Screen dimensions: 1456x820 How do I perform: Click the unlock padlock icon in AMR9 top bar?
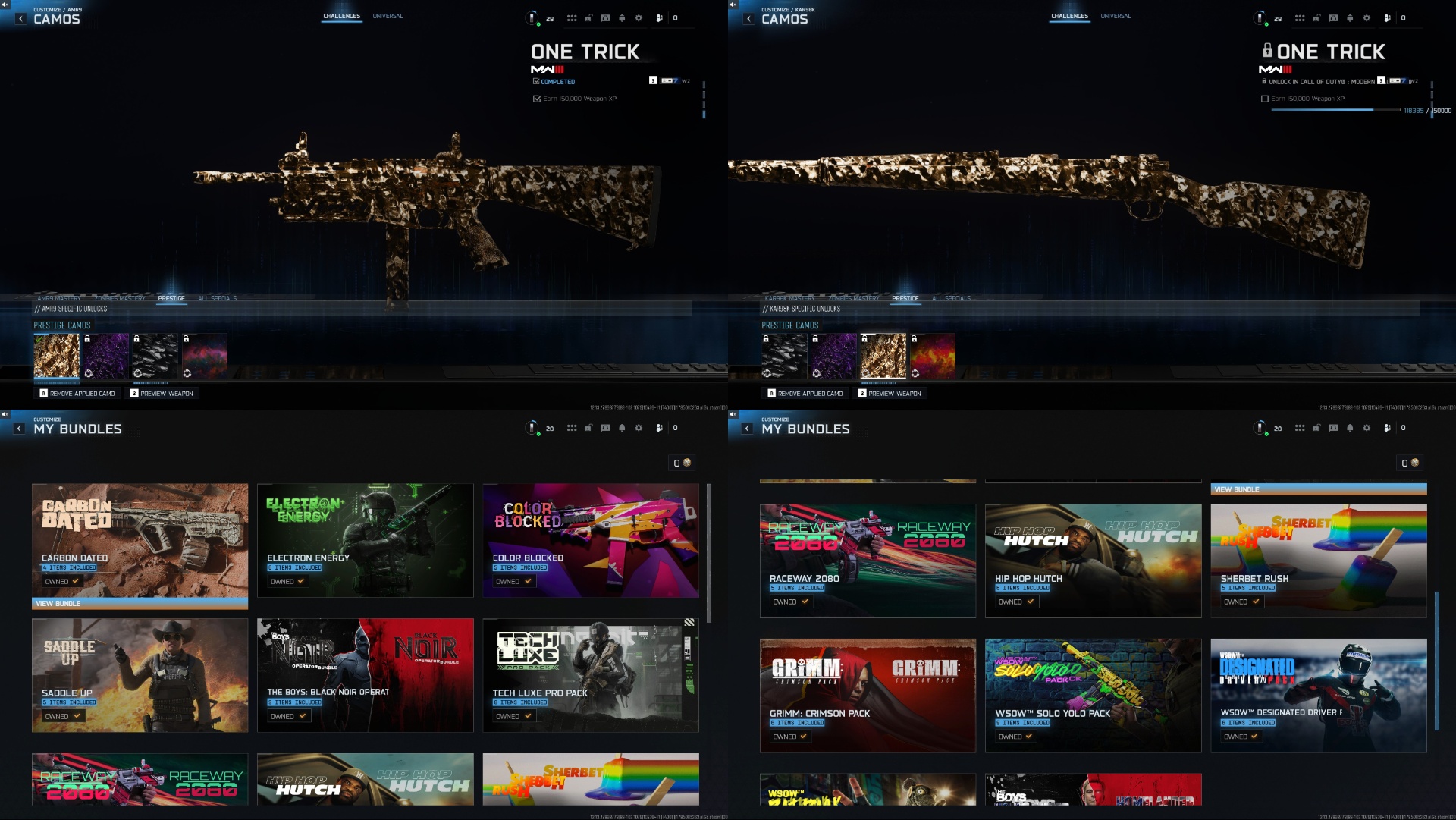(x=588, y=18)
